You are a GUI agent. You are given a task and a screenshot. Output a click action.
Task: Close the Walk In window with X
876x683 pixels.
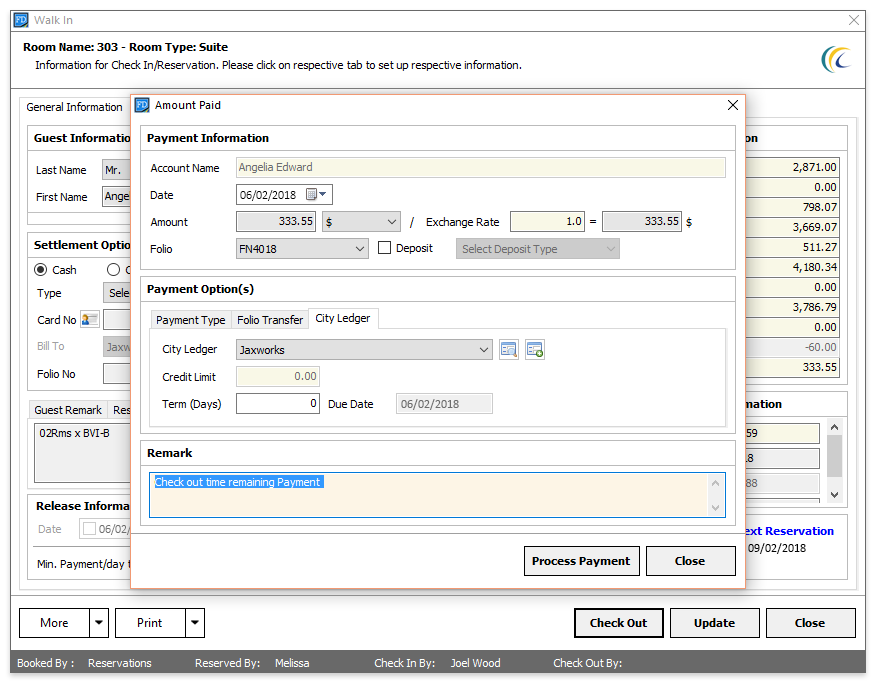click(854, 20)
